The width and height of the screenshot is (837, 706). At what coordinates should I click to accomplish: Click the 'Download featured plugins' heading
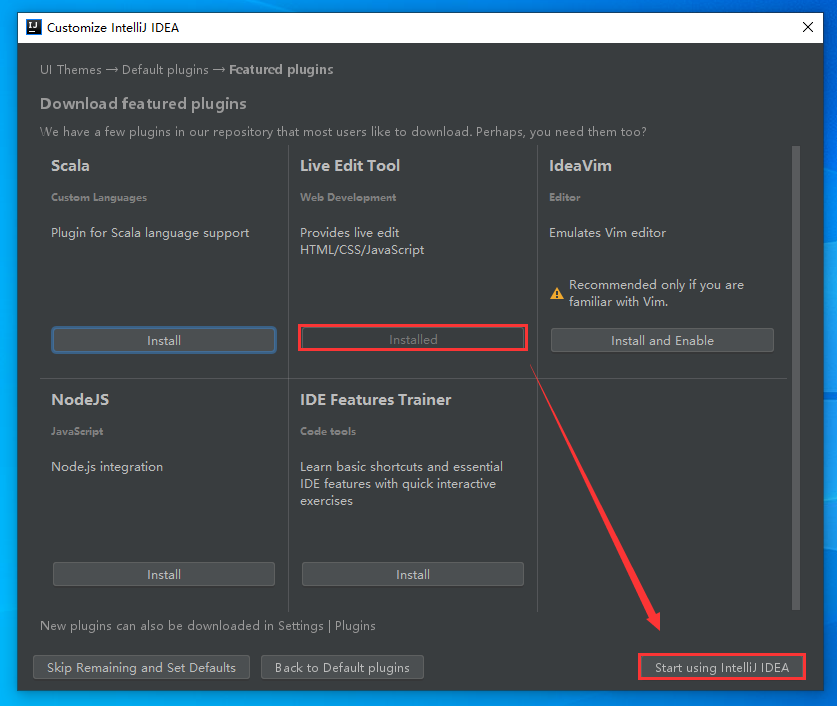[x=143, y=104]
